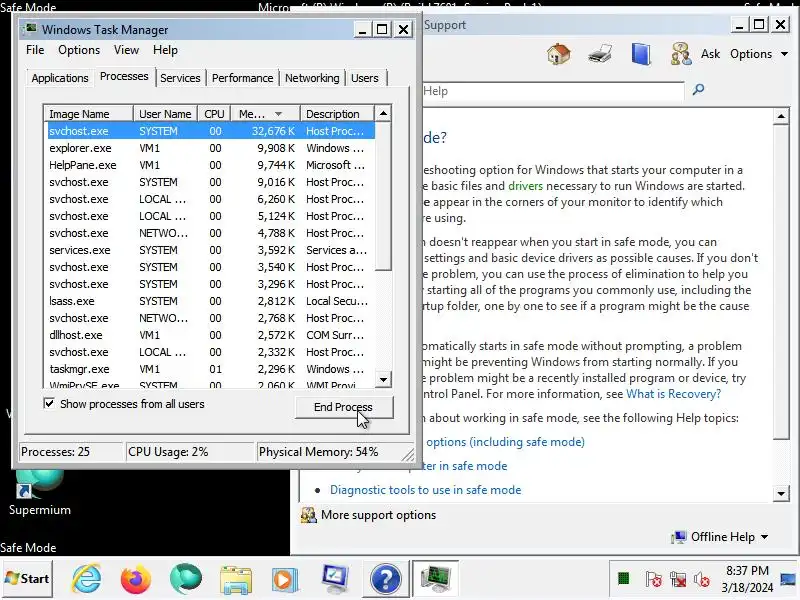Viewport: 800px width, 600px height.
Task: Launch Firefox from the taskbar
Action: point(136,579)
